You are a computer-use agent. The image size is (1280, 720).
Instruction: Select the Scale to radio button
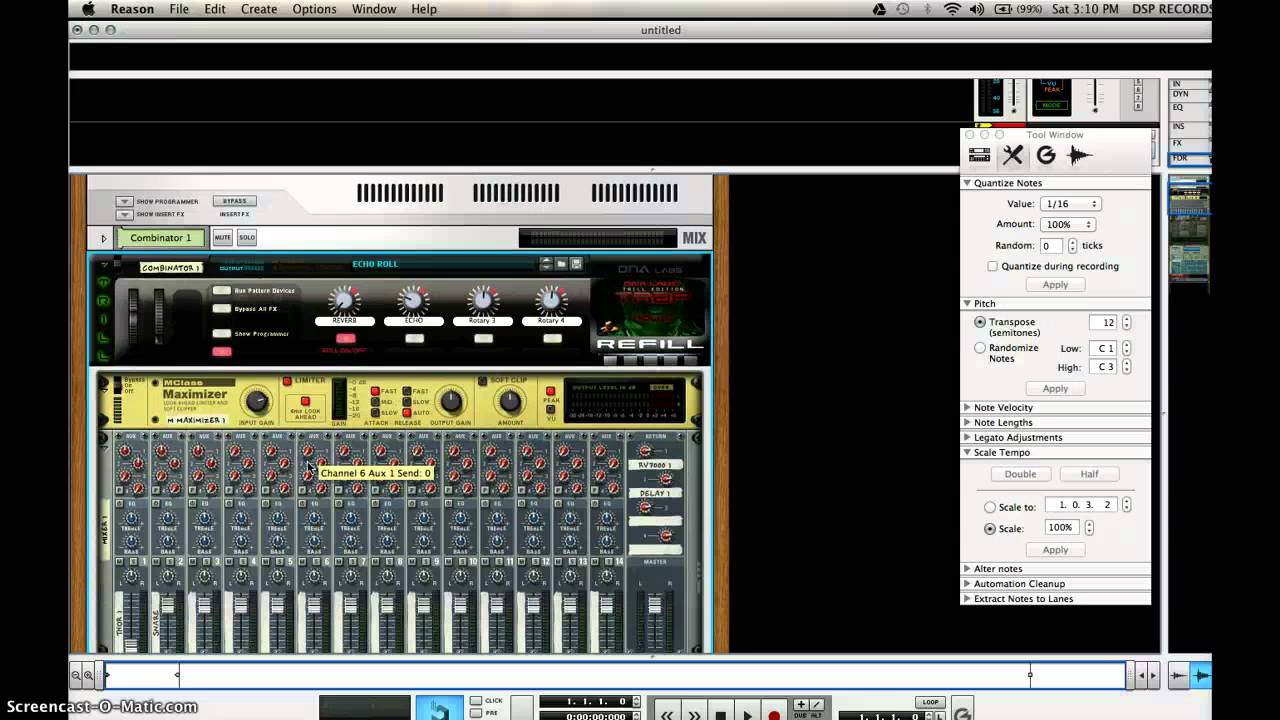point(990,507)
